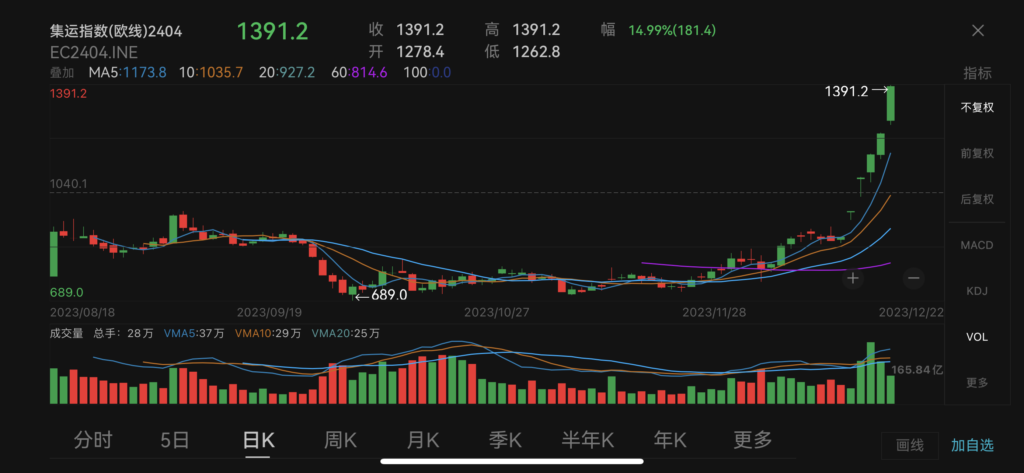Image resolution: width=1024 pixels, height=473 pixels.
Task: Select the 年K yearly candlestick tab
Action: tap(670, 440)
